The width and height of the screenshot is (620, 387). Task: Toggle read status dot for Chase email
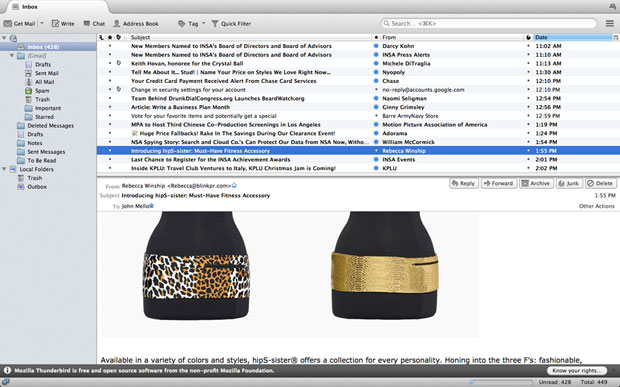coord(376,81)
